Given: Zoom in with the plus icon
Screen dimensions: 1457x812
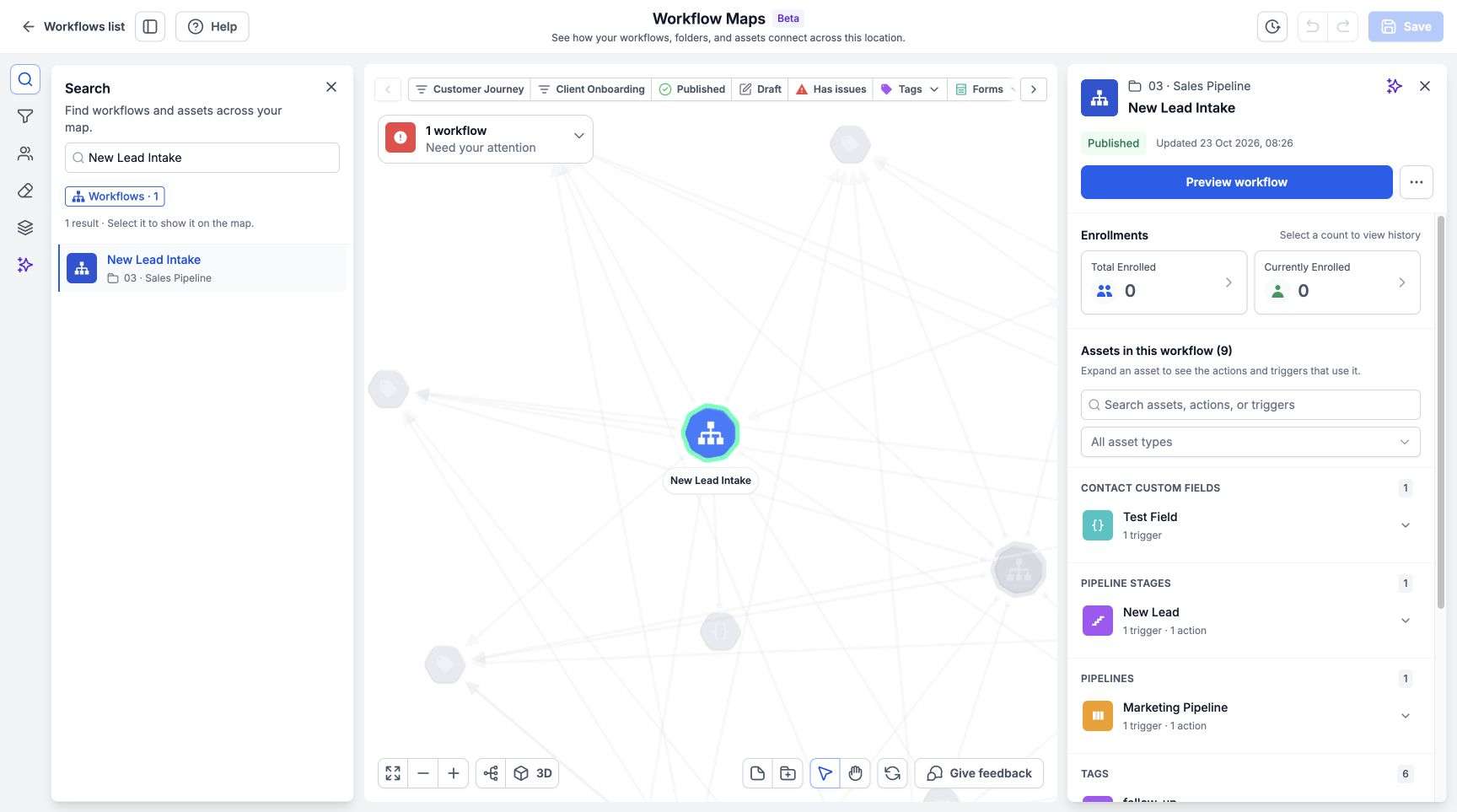Looking at the screenshot, I should 454,773.
